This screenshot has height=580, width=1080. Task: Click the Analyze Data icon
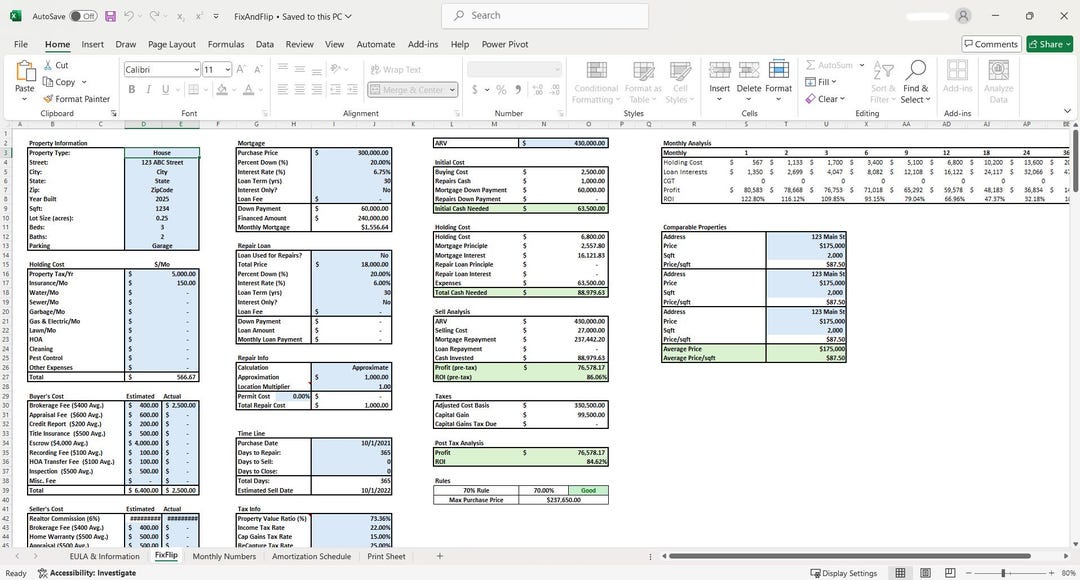[x=998, y=85]
